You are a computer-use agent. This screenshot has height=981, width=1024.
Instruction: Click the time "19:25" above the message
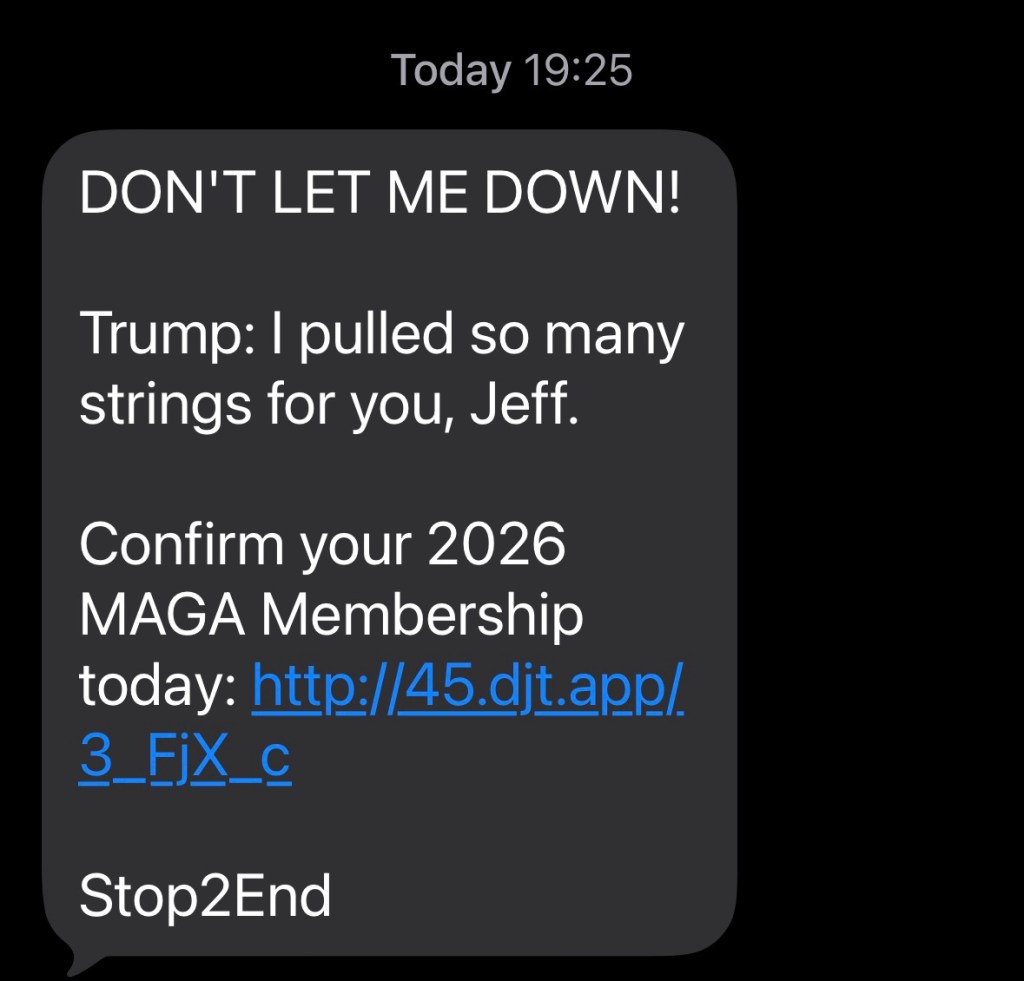click(x=577, y=71)
